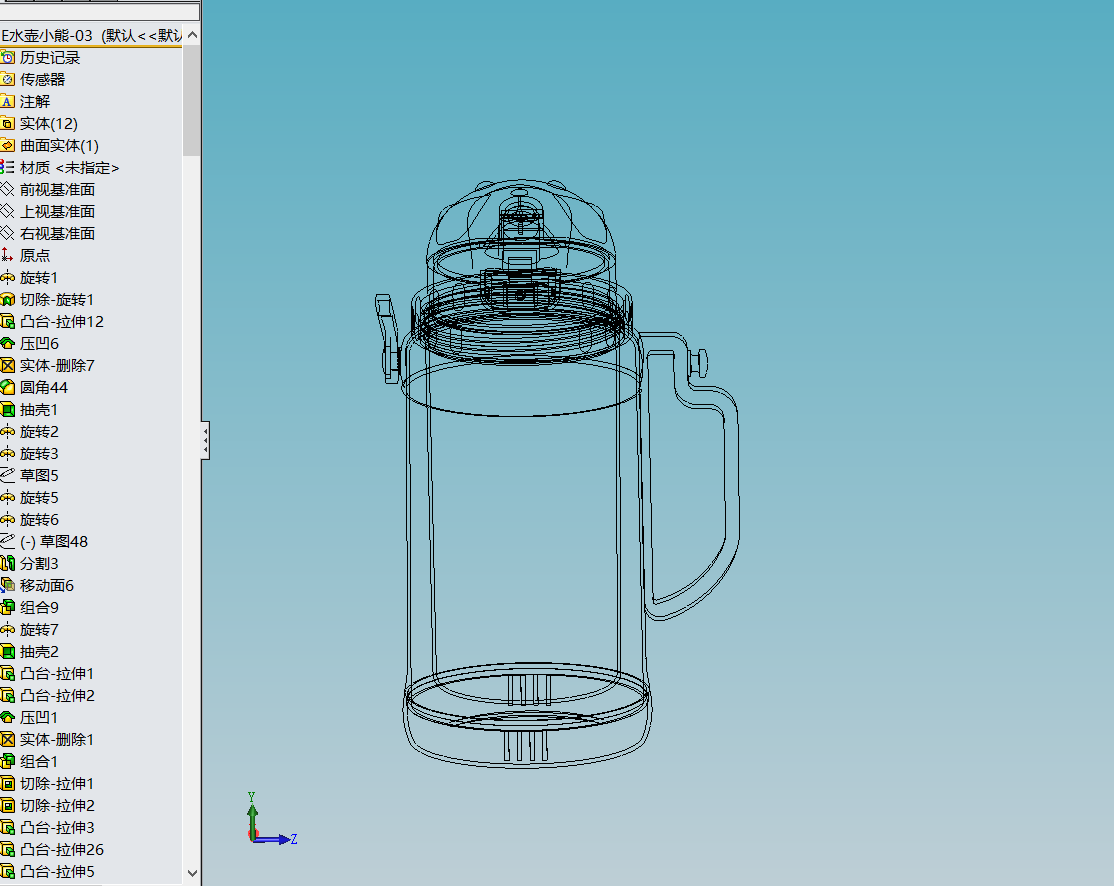The height and width of the screenshot is (886, 1114).
Task: Select feature 抽壳2 in the tree
Action: tap(39, 652)
